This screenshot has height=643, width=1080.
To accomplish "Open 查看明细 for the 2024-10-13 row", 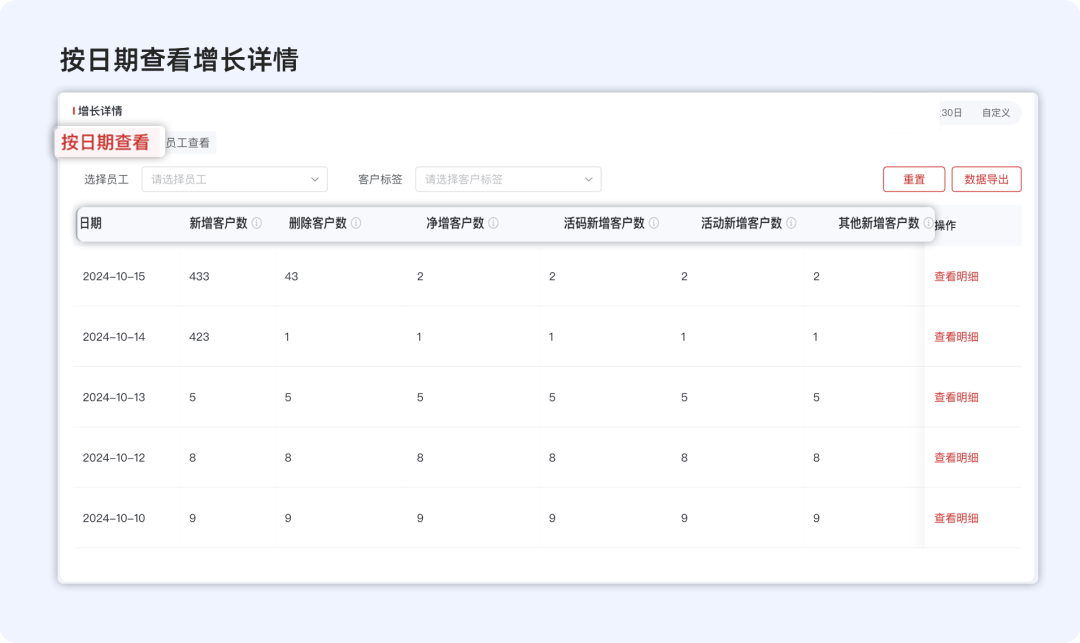I will (x=957, y=396).
